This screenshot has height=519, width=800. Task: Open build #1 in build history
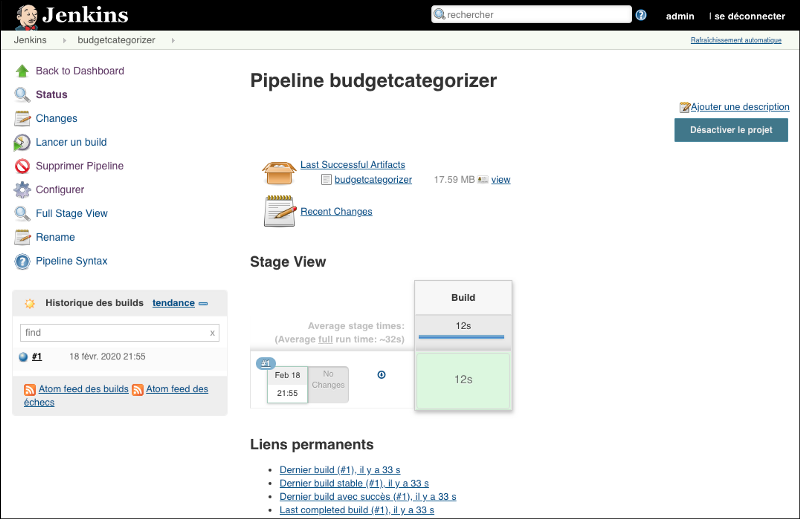click(x=37, y=357)
